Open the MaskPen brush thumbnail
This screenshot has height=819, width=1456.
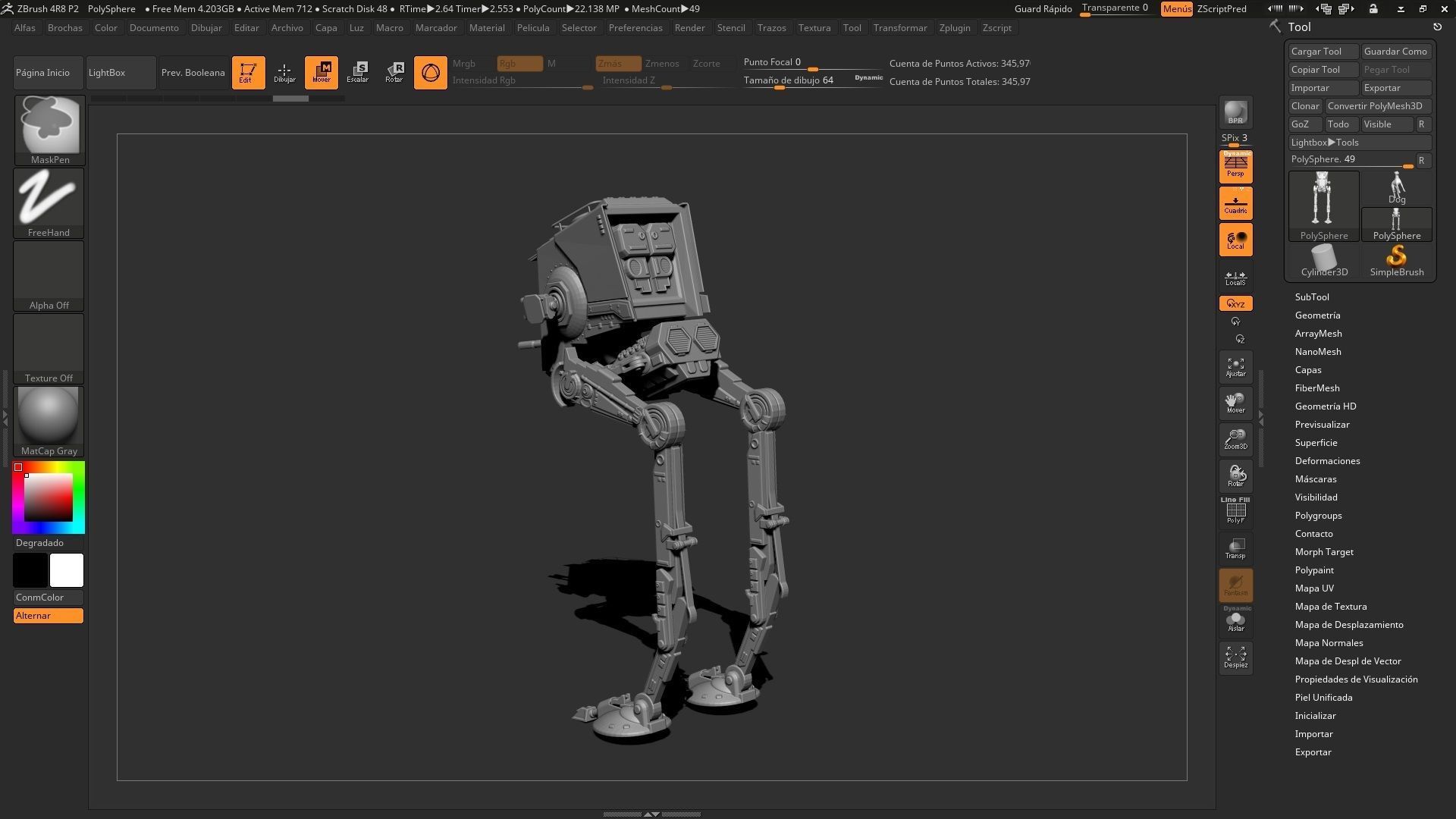click(49, 130)
